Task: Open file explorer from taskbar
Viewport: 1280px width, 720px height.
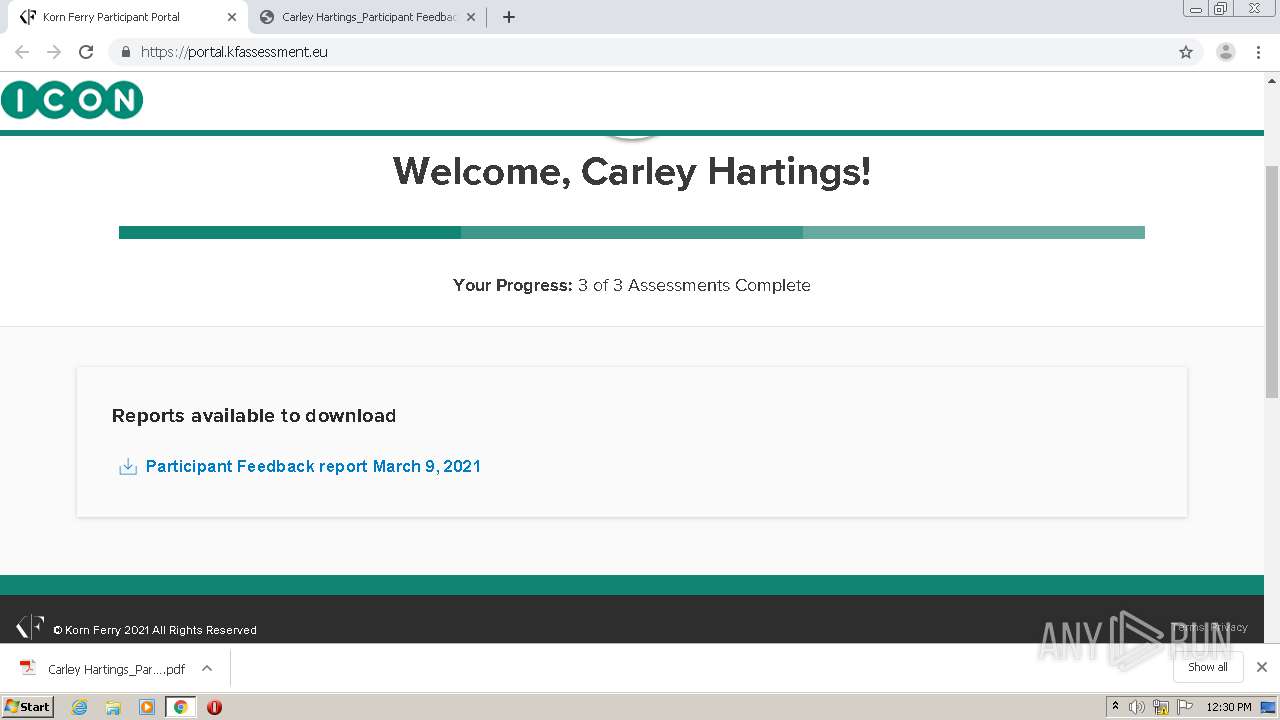Action: pyautogui.click(x=113, y=707)
